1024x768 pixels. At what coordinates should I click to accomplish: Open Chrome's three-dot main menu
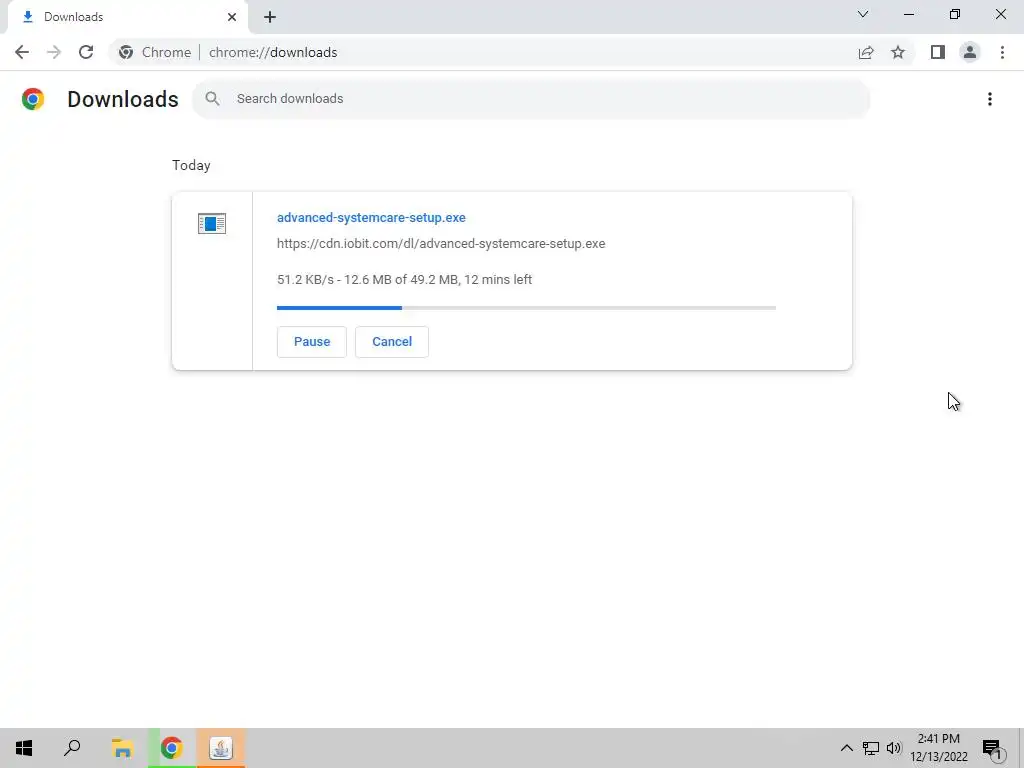click(1002, 52)
